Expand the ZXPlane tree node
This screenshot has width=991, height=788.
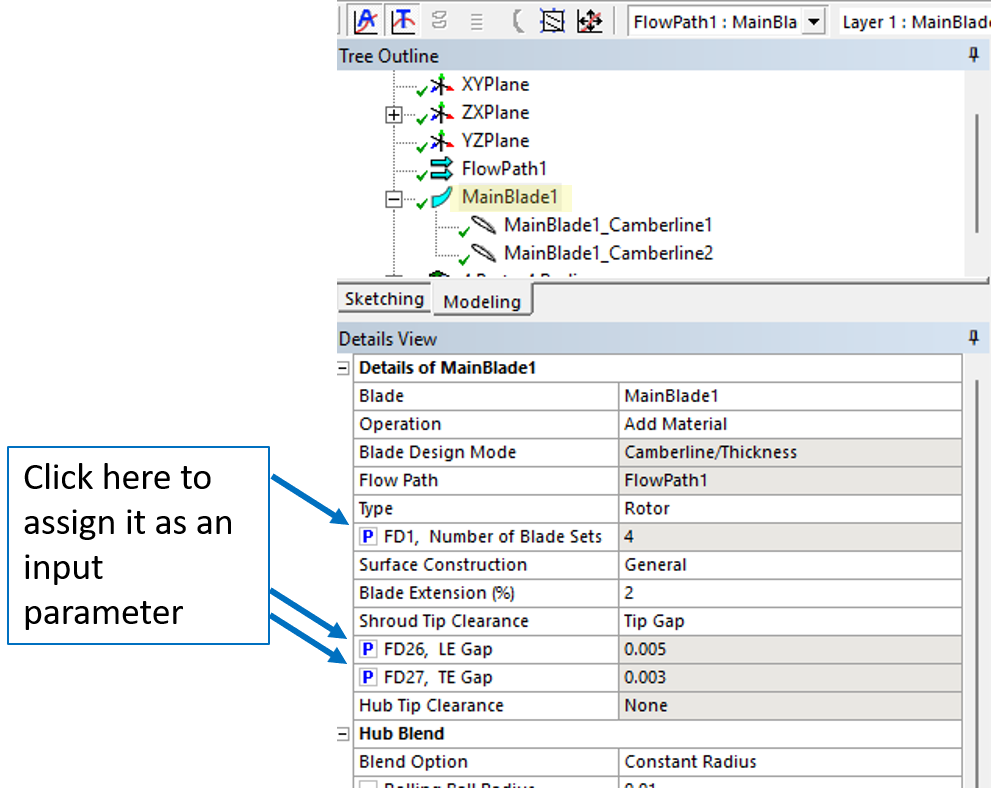coord(393,114)
